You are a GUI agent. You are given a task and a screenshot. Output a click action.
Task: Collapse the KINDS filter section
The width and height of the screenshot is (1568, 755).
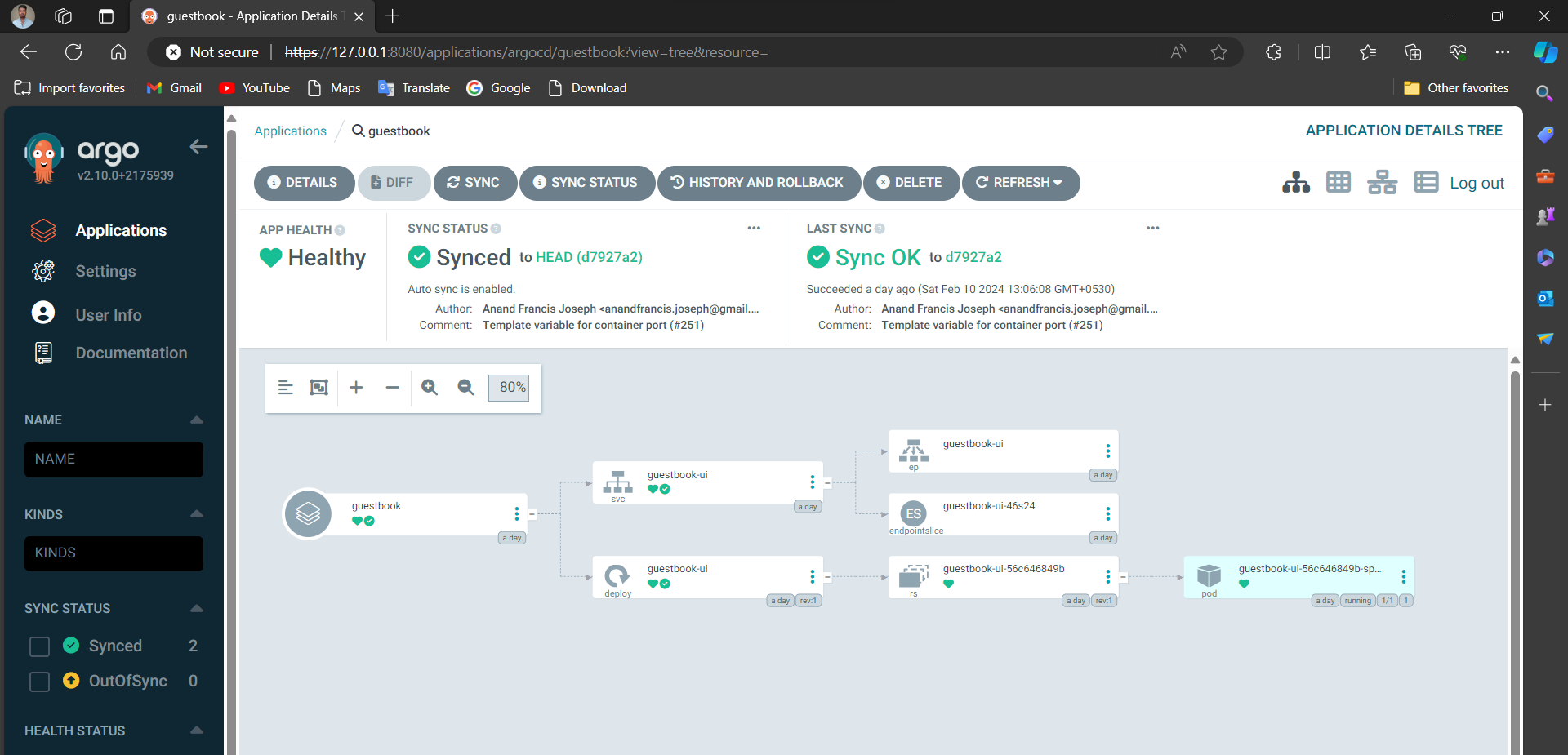(196, 514)
